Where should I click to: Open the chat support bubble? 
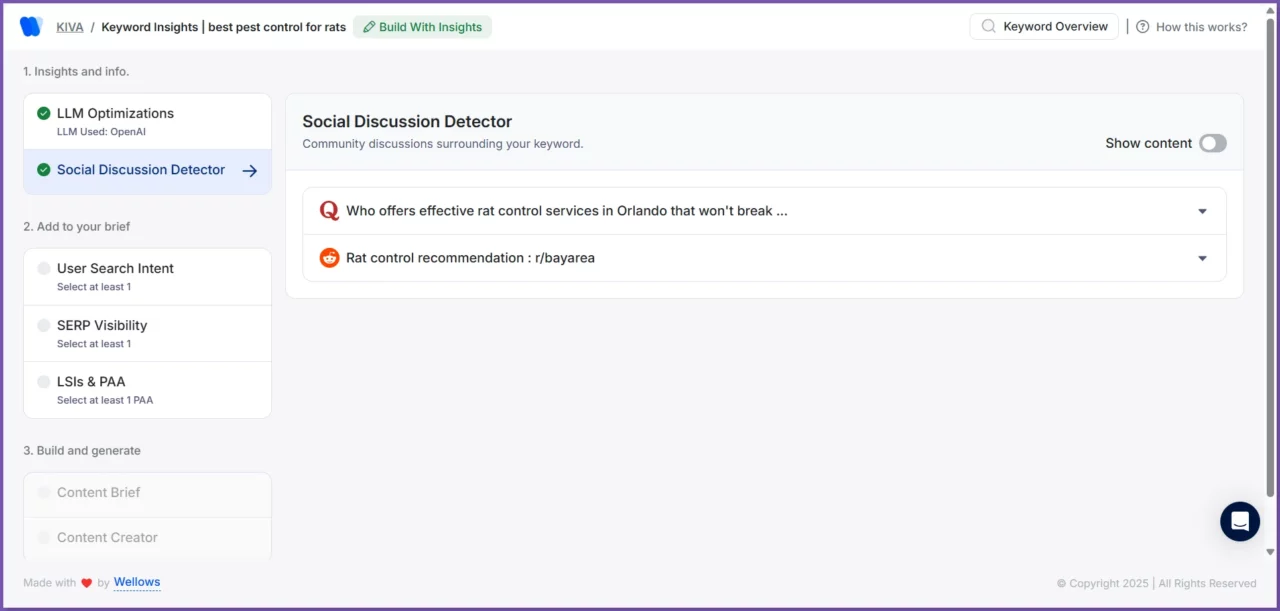(1240, 521)
